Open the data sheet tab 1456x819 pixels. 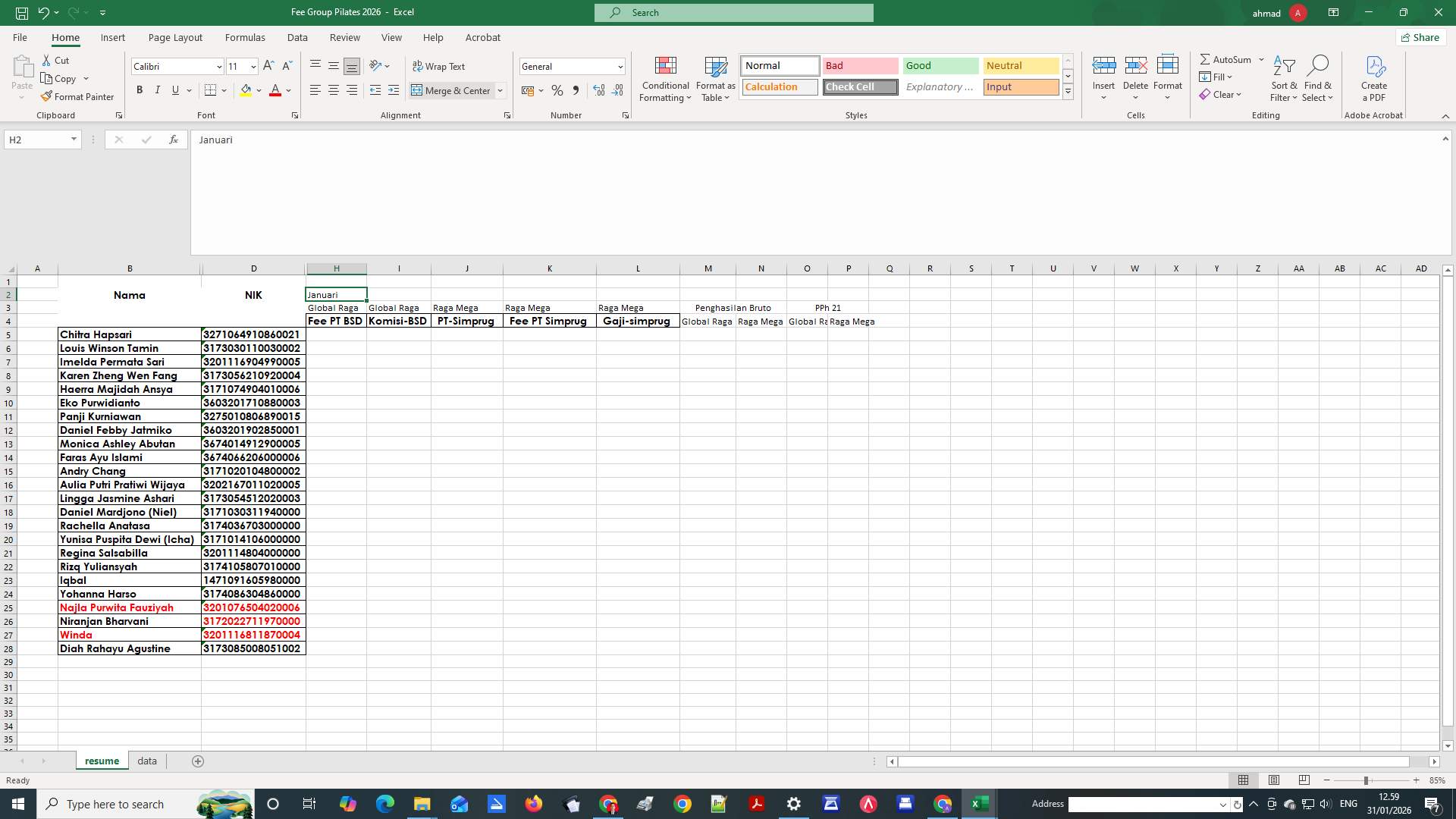[146, 761]
